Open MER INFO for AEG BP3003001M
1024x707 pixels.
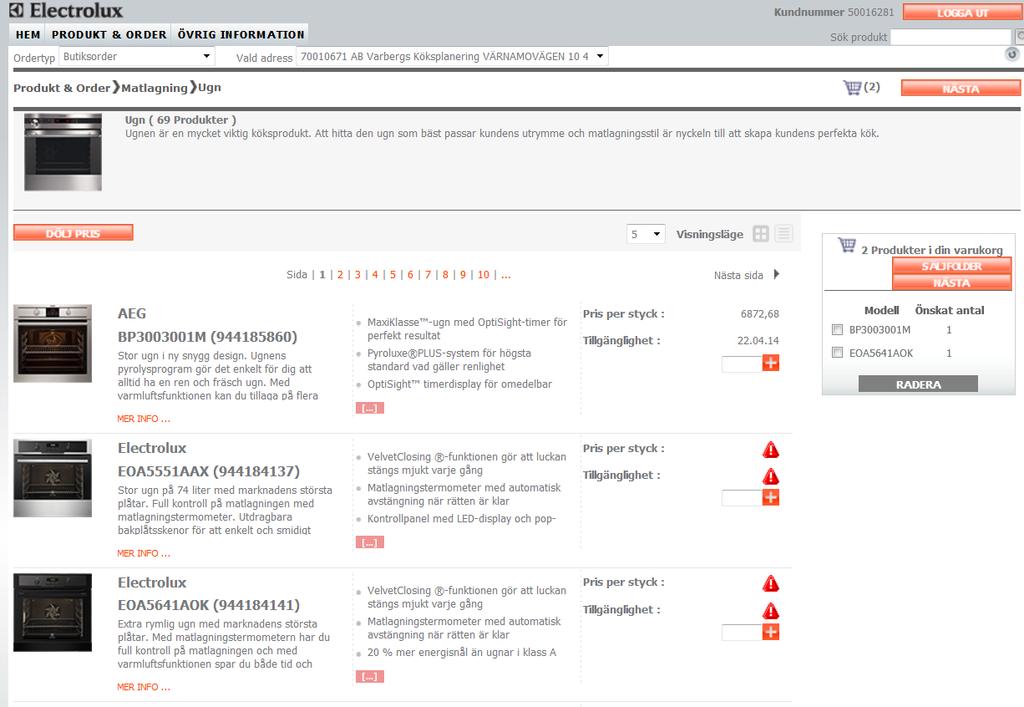tap(144, 418)
